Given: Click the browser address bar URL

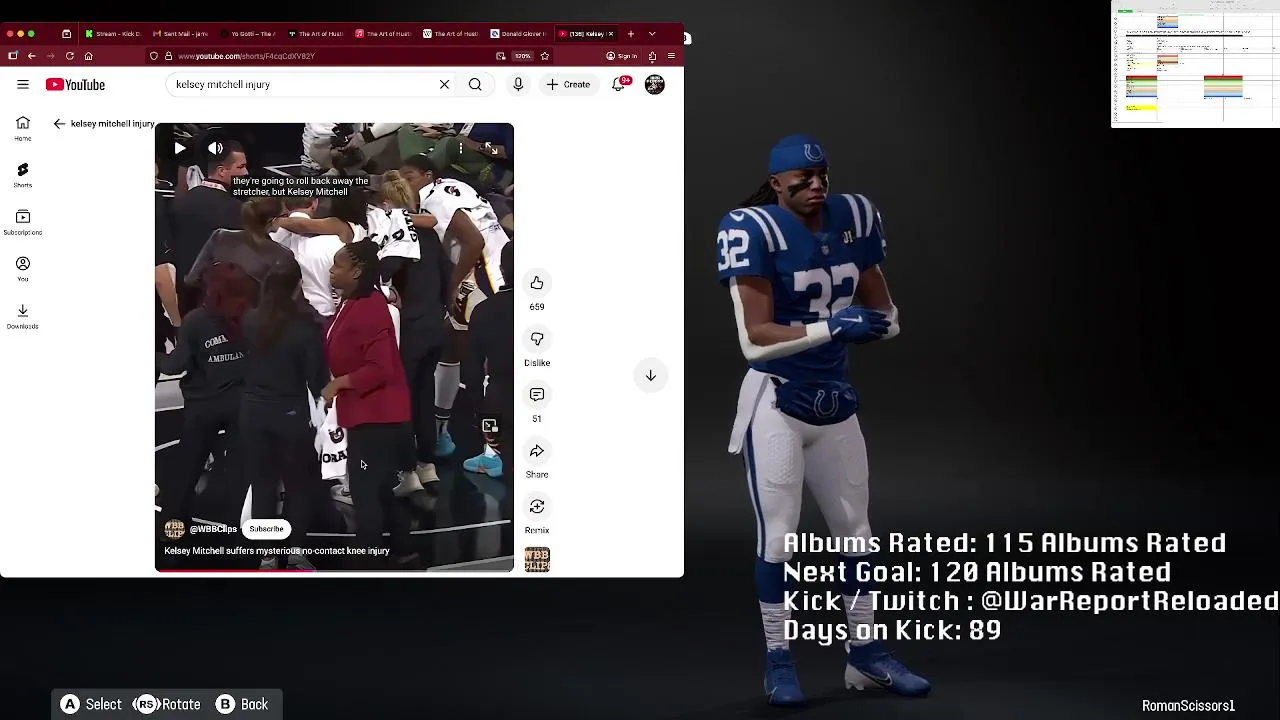Looking at the screenshot, I should coord(247,56).
